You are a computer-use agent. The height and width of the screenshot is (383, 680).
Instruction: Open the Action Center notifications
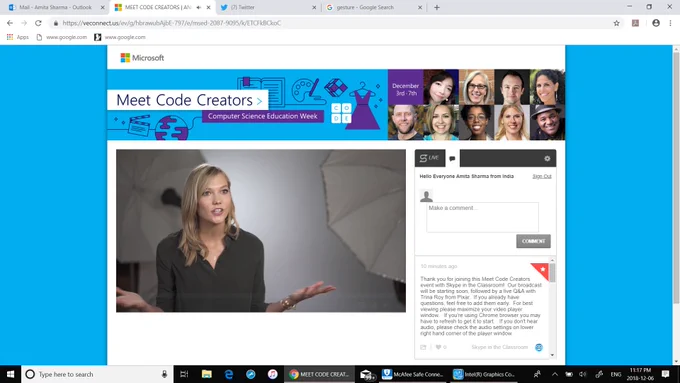pyautogui.click(x=666, y=374)
